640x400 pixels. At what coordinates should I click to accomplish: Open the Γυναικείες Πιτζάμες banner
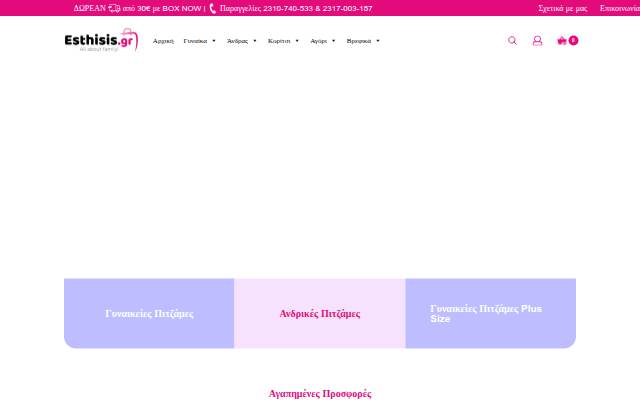pyautogui.click(x=149, y=313)
